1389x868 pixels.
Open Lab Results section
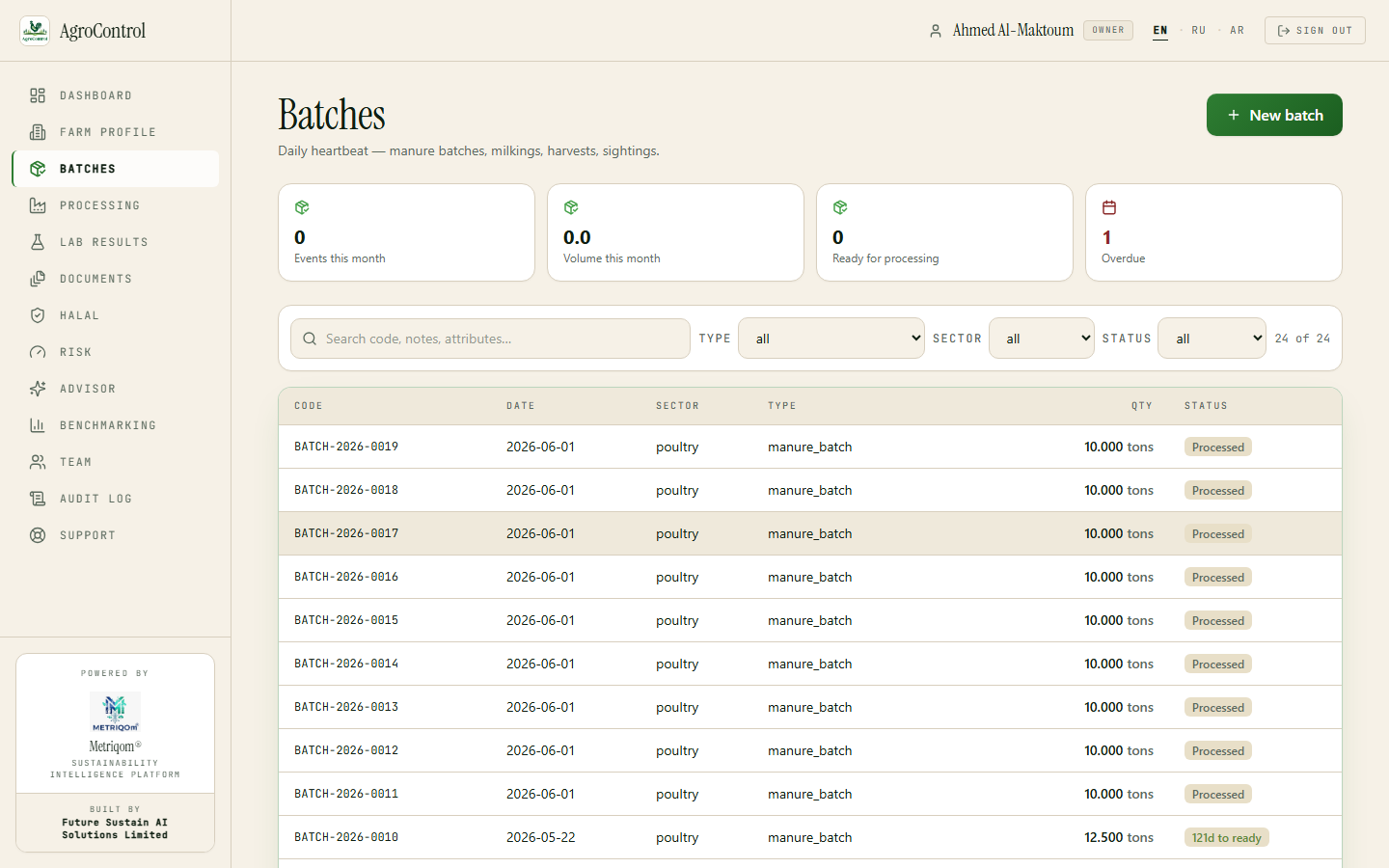point(116,242)
